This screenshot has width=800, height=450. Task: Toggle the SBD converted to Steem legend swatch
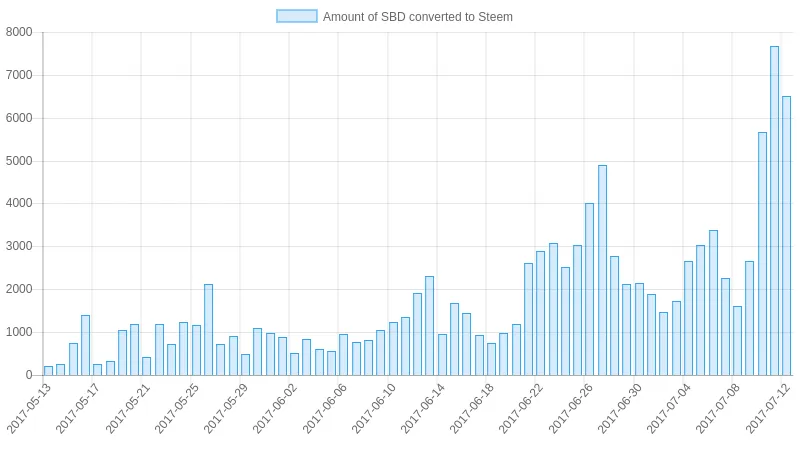coord(296,16)
